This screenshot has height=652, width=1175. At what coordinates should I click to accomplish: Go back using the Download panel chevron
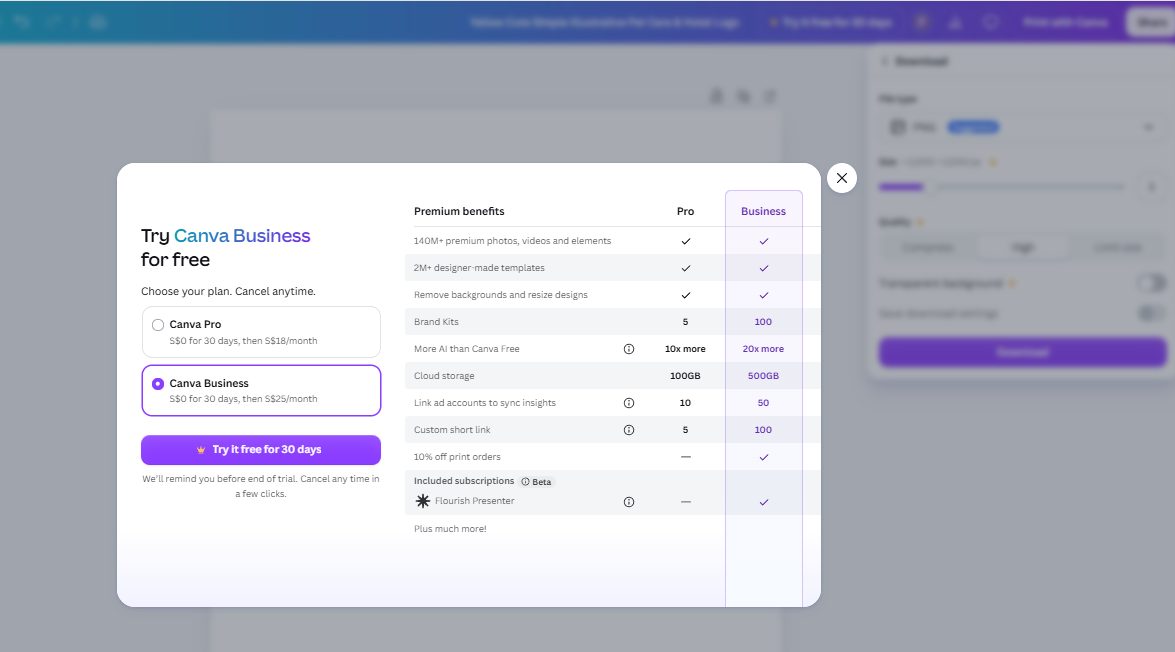(884, 61)
